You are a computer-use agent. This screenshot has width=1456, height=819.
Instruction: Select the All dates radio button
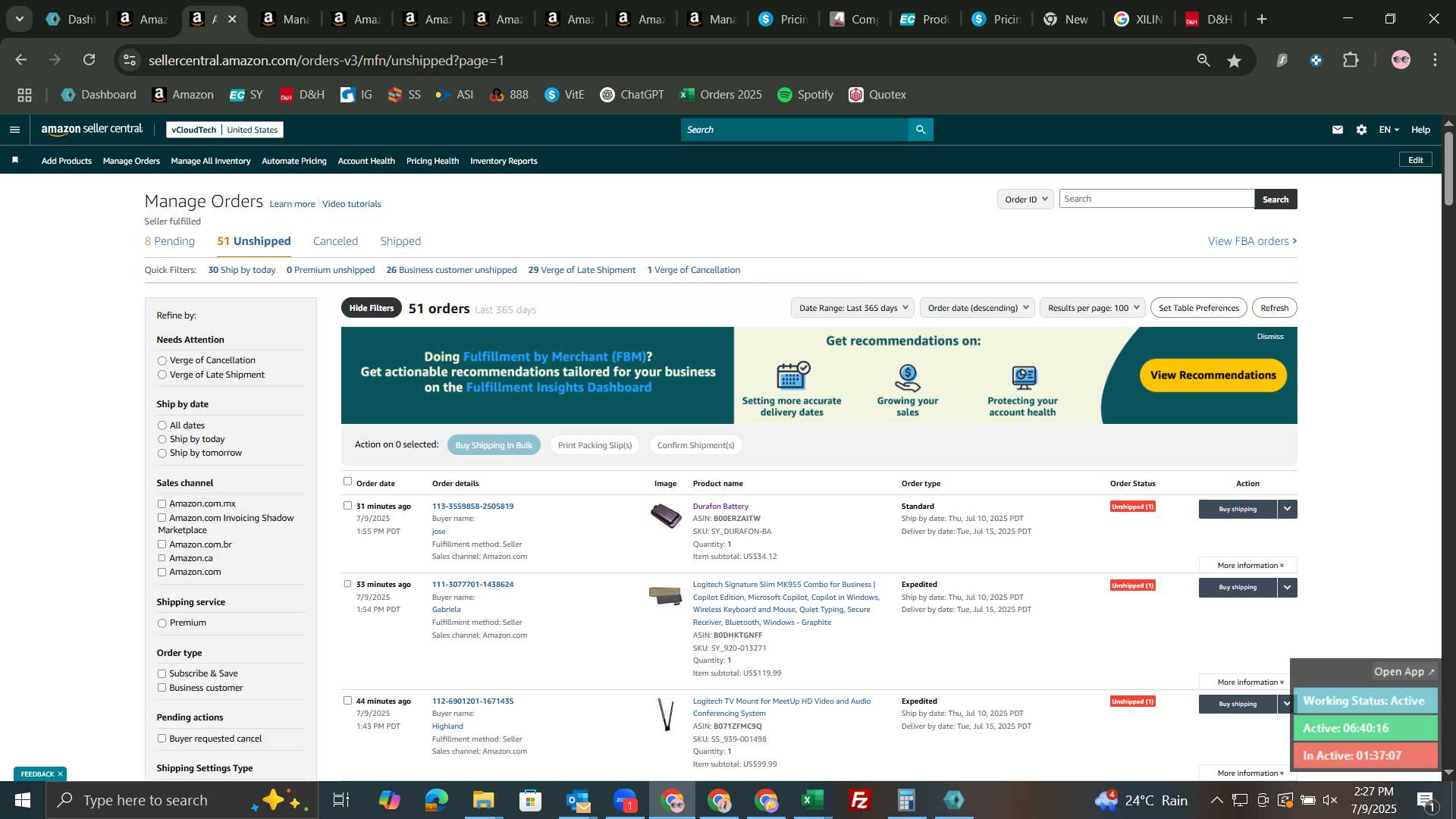162,426
